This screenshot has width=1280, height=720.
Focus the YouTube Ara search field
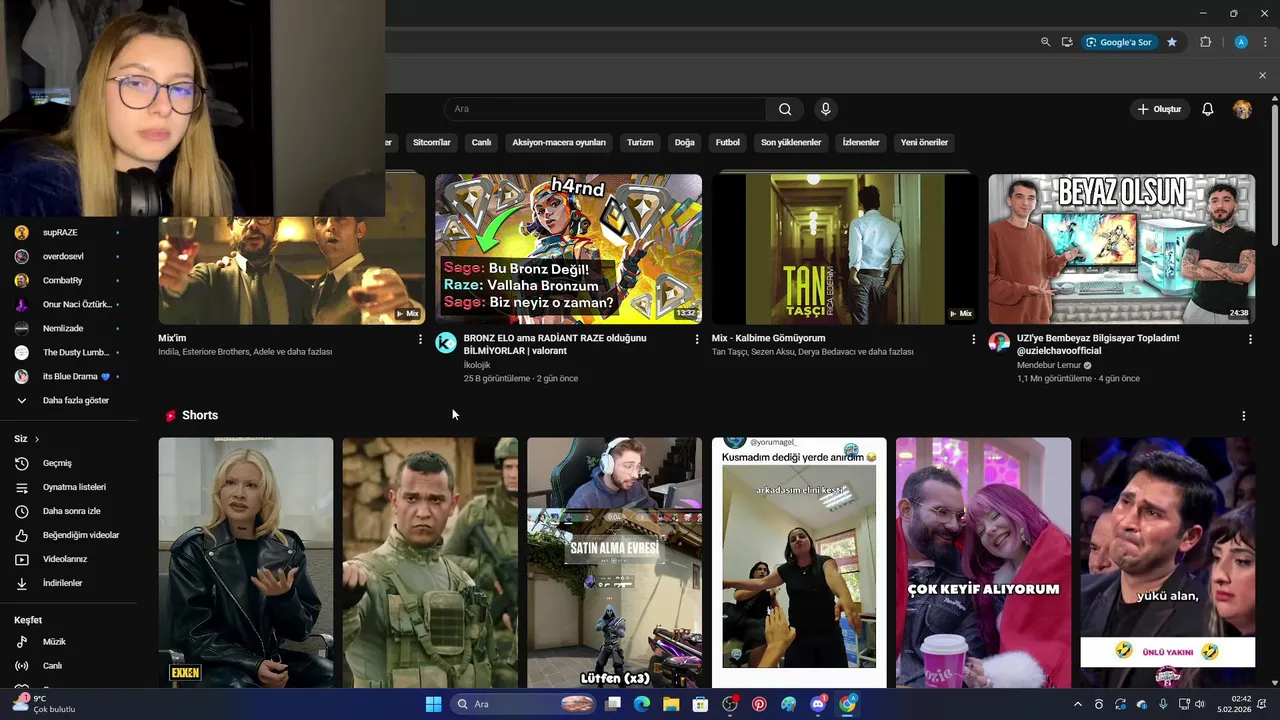tap(605, 109)
